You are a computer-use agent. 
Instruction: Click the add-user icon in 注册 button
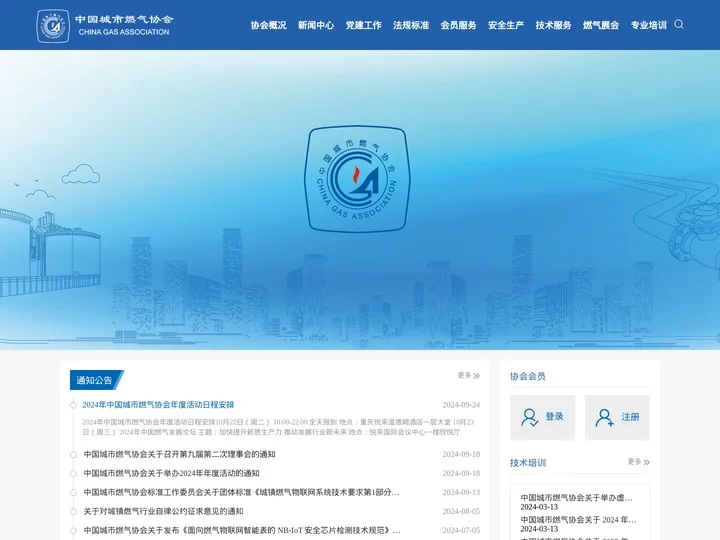pyautogui.click(x=604, y=417)
